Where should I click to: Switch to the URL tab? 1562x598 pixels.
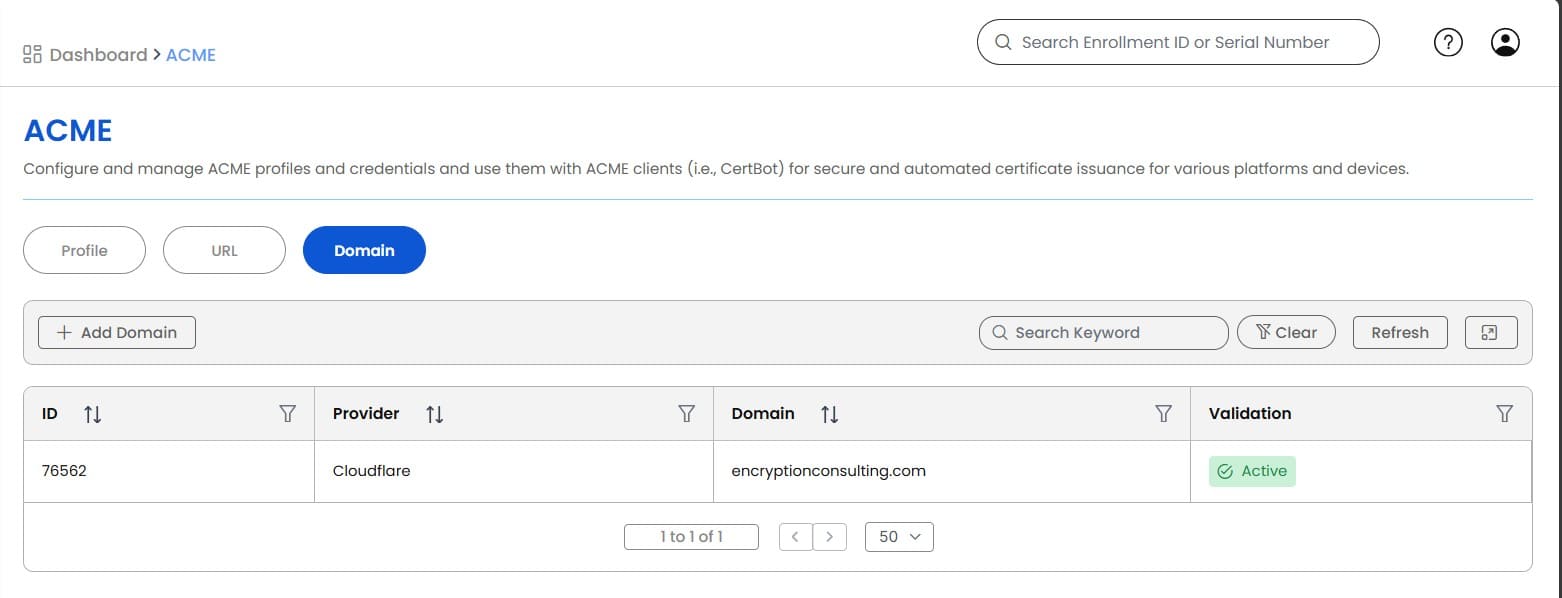[x=224, y=251]
